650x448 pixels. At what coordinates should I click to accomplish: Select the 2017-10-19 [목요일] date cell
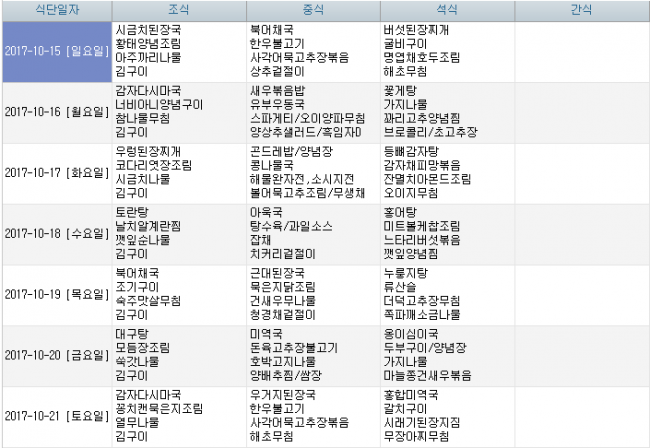click(55, 294)
